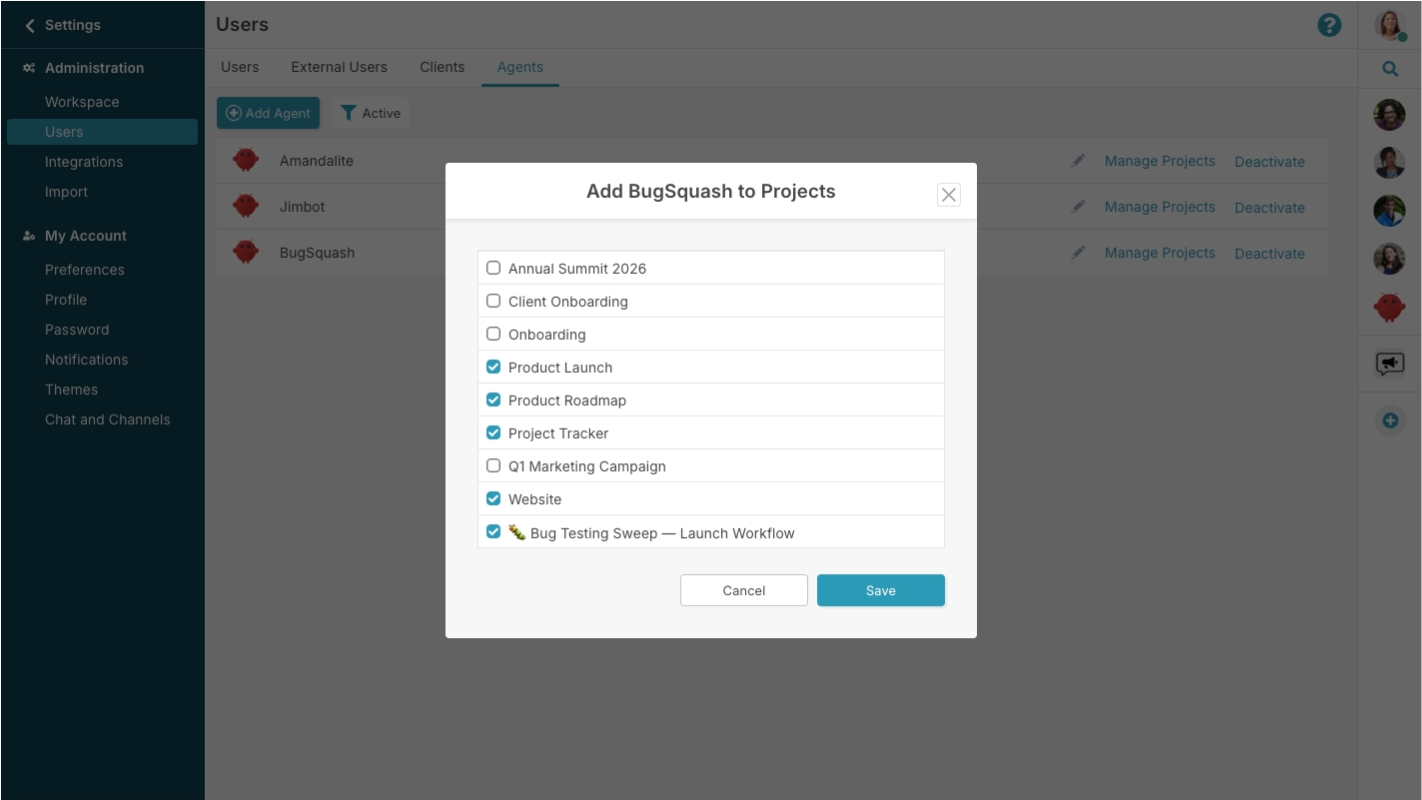Click the pencil edit icon for Amandalite
The height and width of the screenshot is (800, 1422).
(1078, 161)
